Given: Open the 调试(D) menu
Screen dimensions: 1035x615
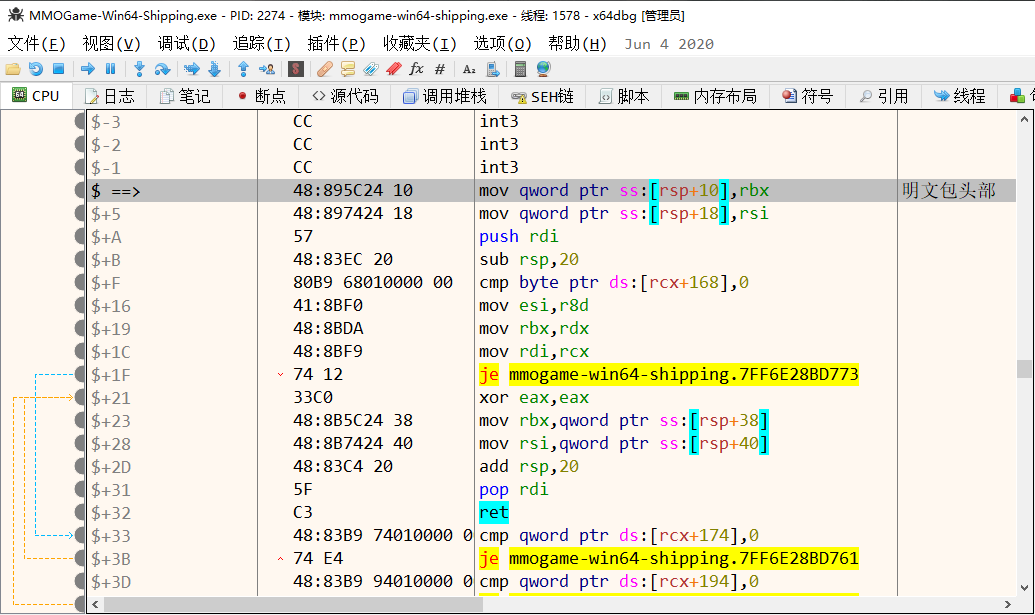Looking at the screenshot, I should click(x=187, y=44).
